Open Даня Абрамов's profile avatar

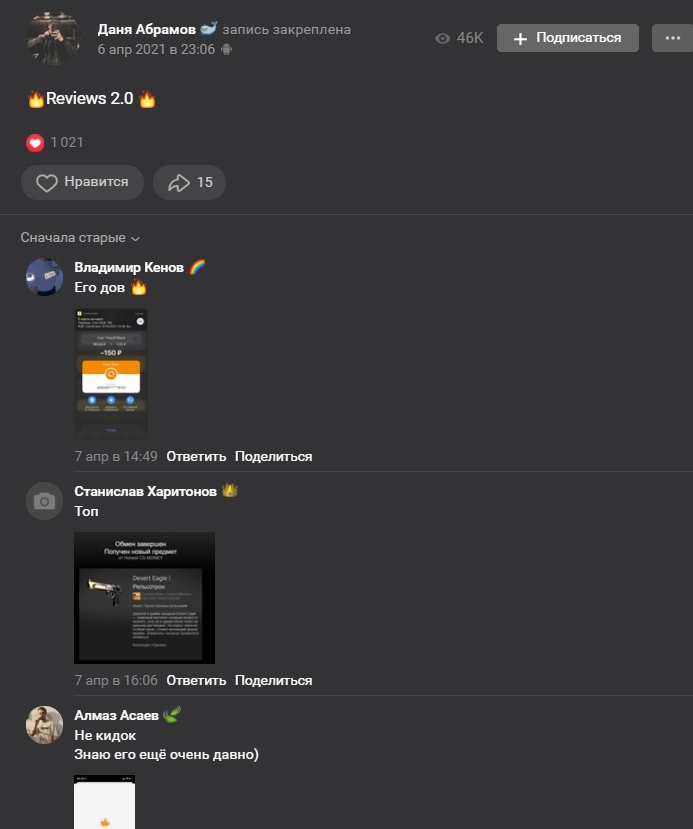(x=53, y=38)
